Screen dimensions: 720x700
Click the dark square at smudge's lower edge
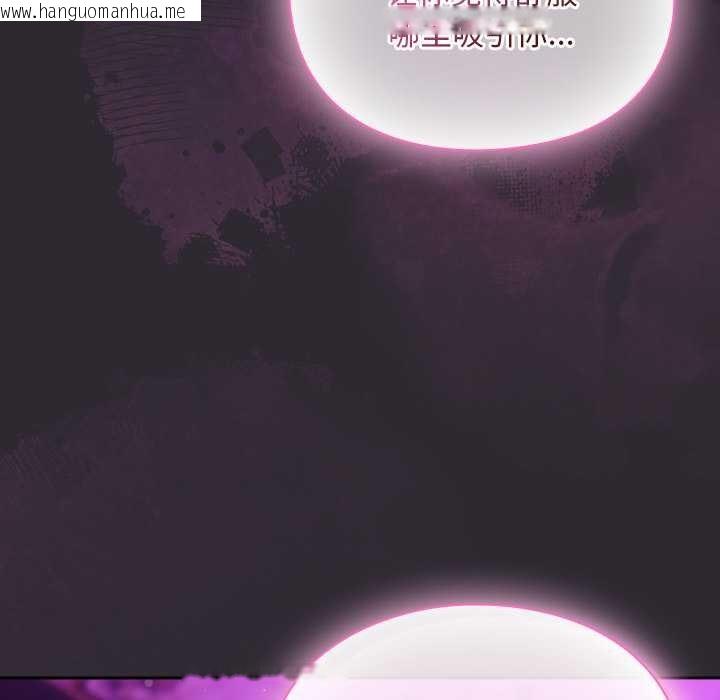[238, 230]
